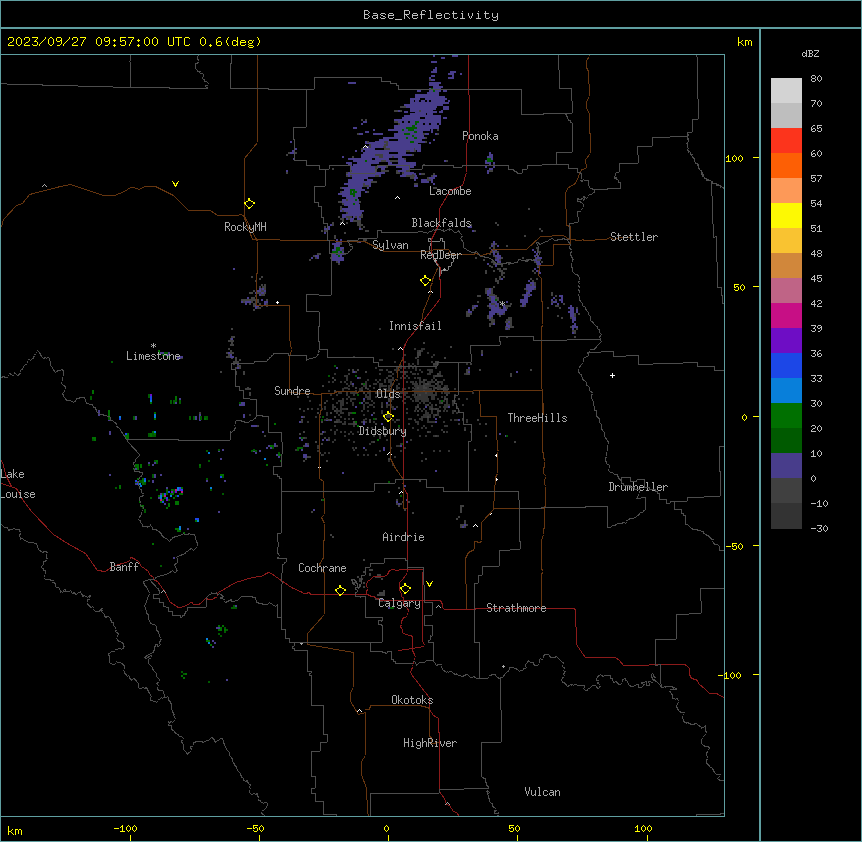The height and width of the screenshot is (842, 862).
Task: Click the RedDeer city label
Action: pyautogui.click(x=441, y=255)
